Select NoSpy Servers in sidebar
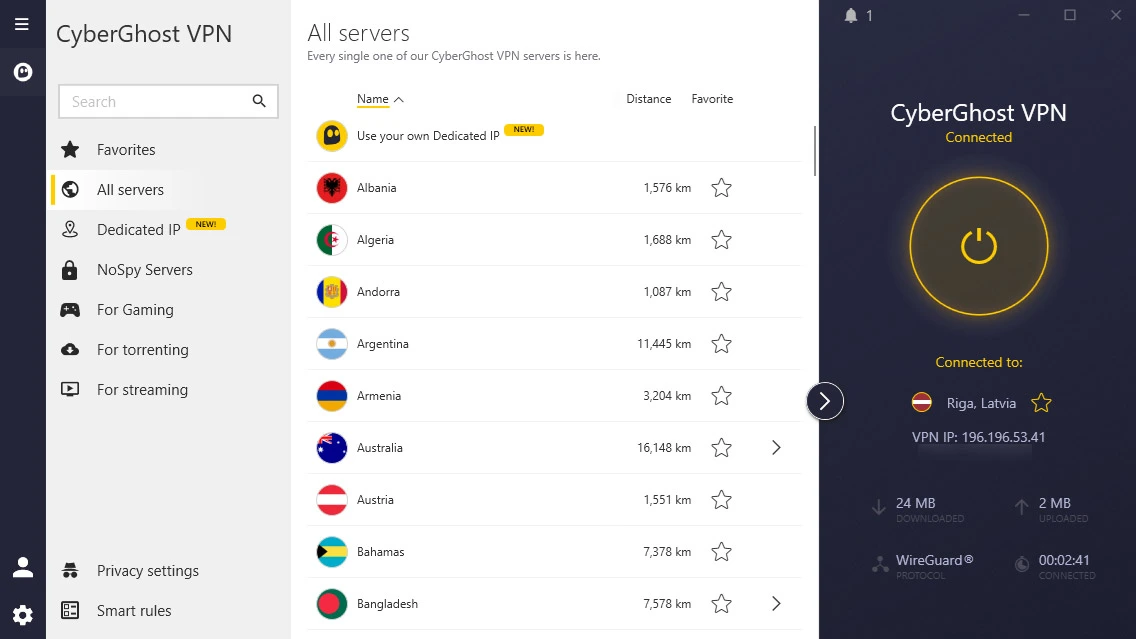The image size is (1136, 639). pos(144,270)
